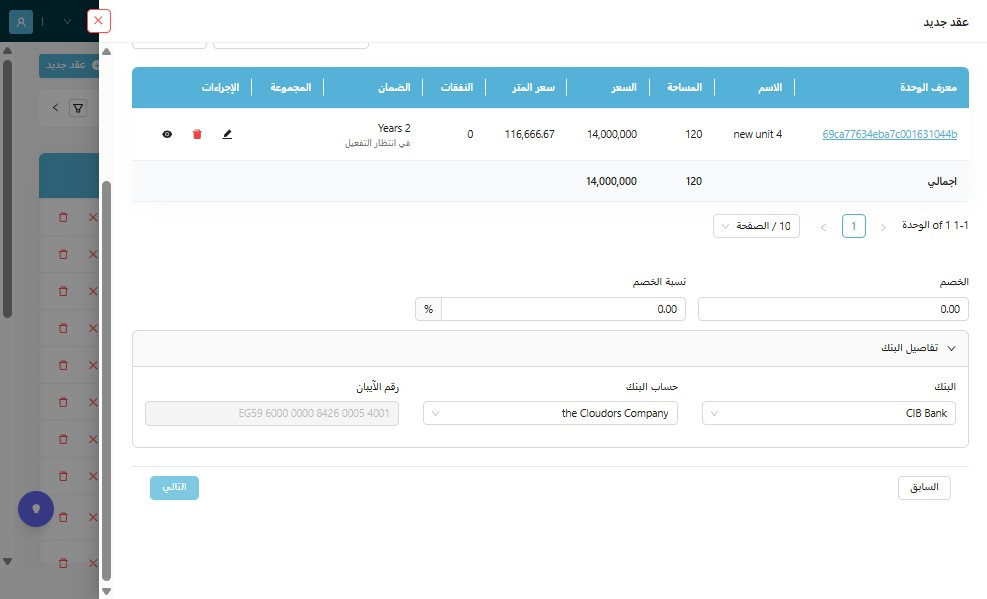The width and height of the screenshot is (987, 599).
Task: Click the النفقات column header
Action: (x=456, y=87)
